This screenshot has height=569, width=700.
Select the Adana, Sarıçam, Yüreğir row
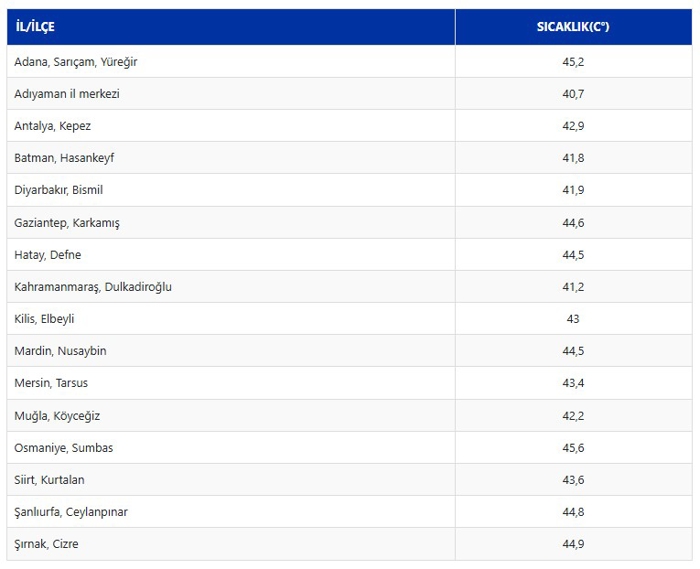point(76,62)
